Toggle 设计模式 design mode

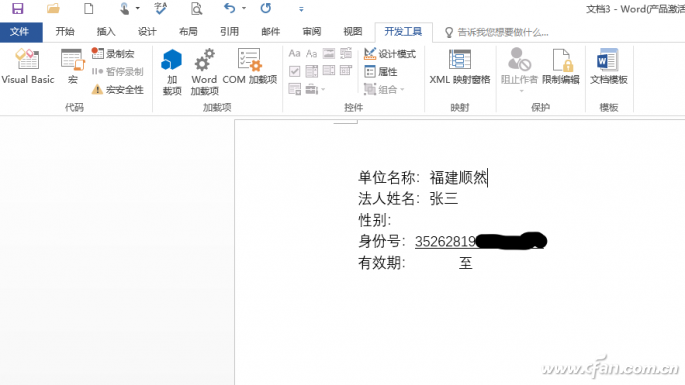click(x=390, y=54)
